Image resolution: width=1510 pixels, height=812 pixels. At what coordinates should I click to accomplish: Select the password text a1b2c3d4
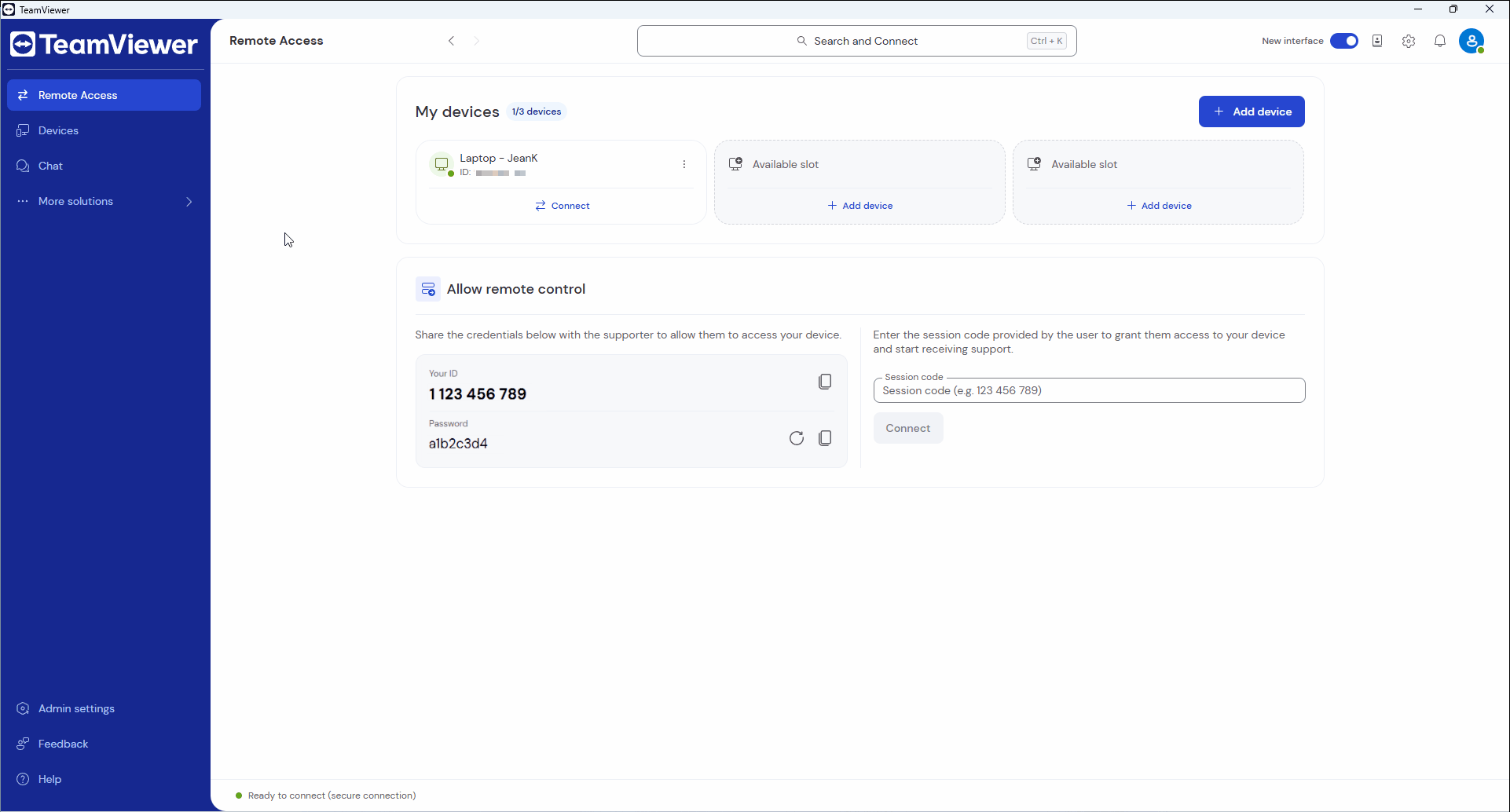458,444
